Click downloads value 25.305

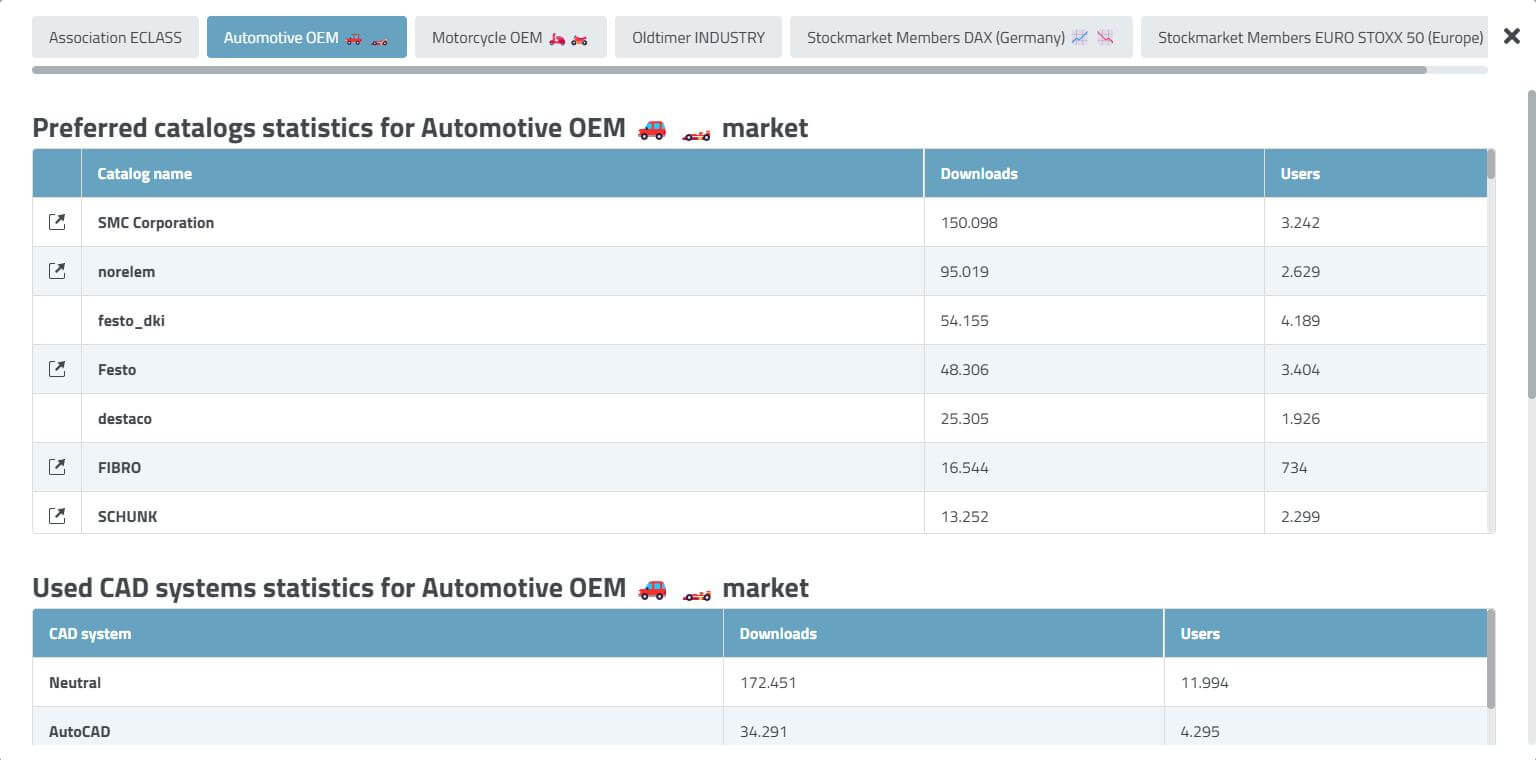click(x=965, y=418)
